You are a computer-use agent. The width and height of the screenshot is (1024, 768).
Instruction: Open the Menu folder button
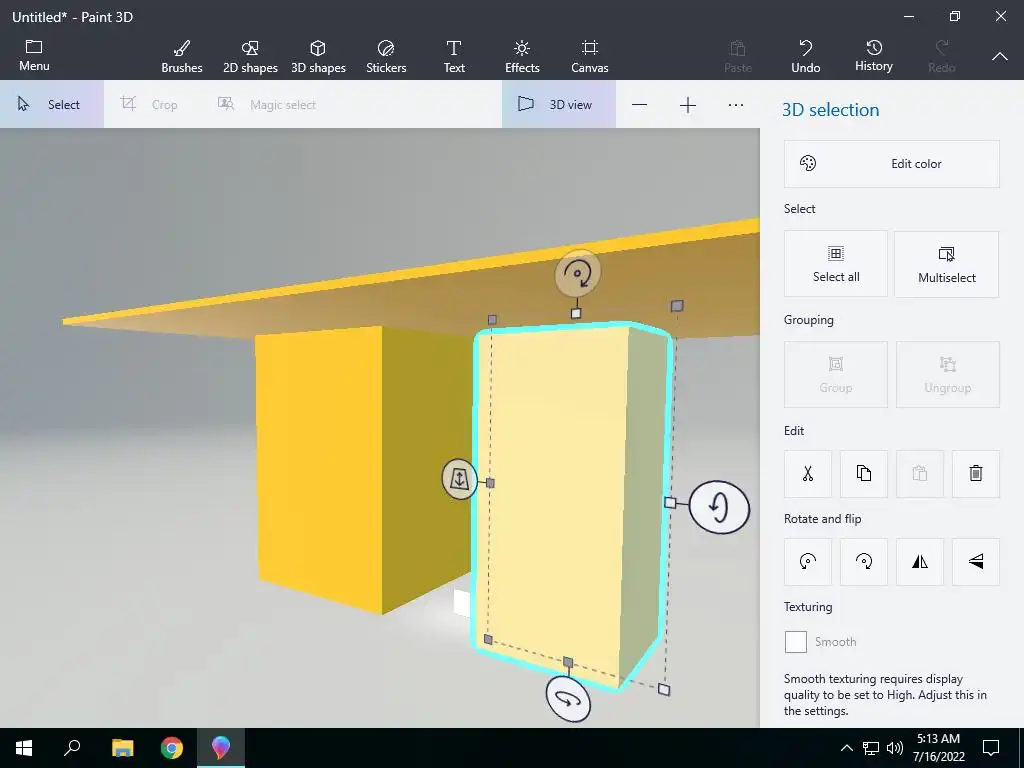tap(34, 56)
